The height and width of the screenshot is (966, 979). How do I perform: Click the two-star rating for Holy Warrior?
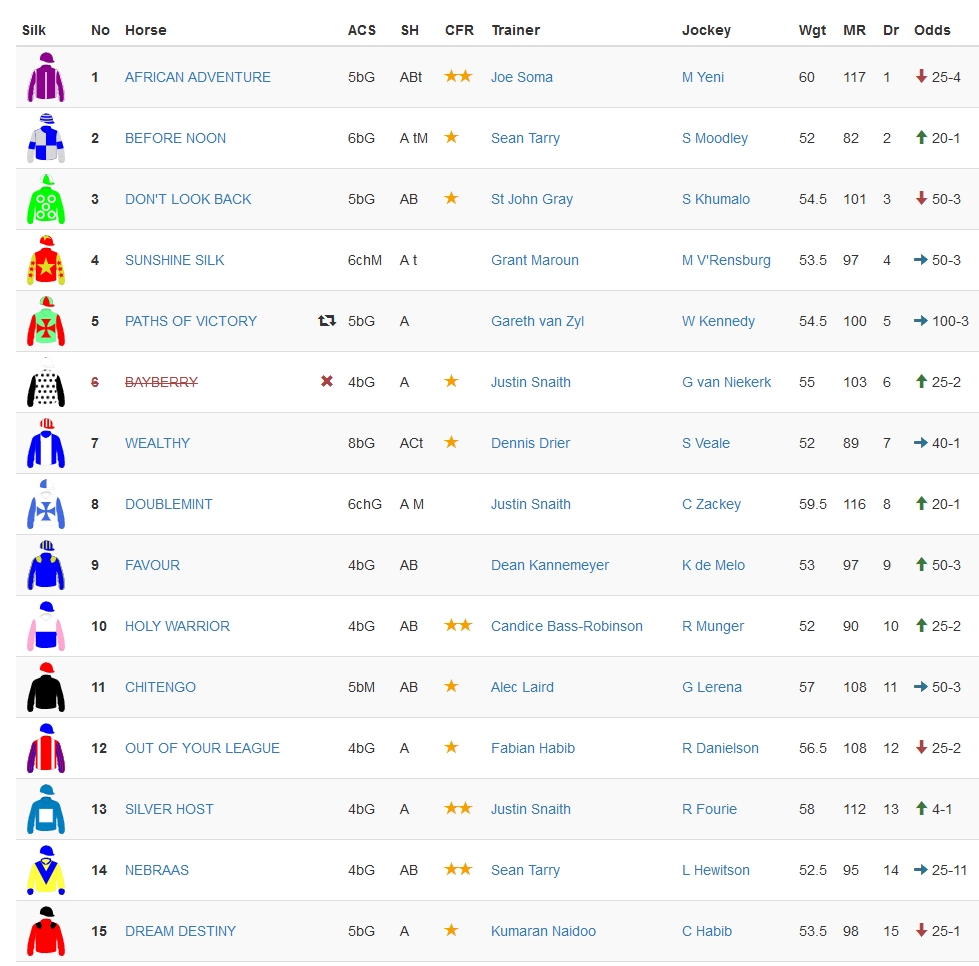pyautogui.click(x=458, y=626)
